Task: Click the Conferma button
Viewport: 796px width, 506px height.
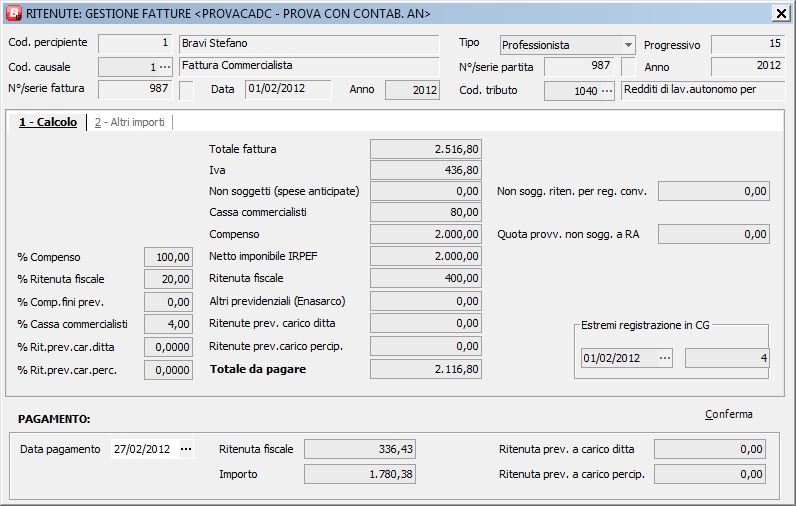Action: pyautogui.click(x=728, y=414)
